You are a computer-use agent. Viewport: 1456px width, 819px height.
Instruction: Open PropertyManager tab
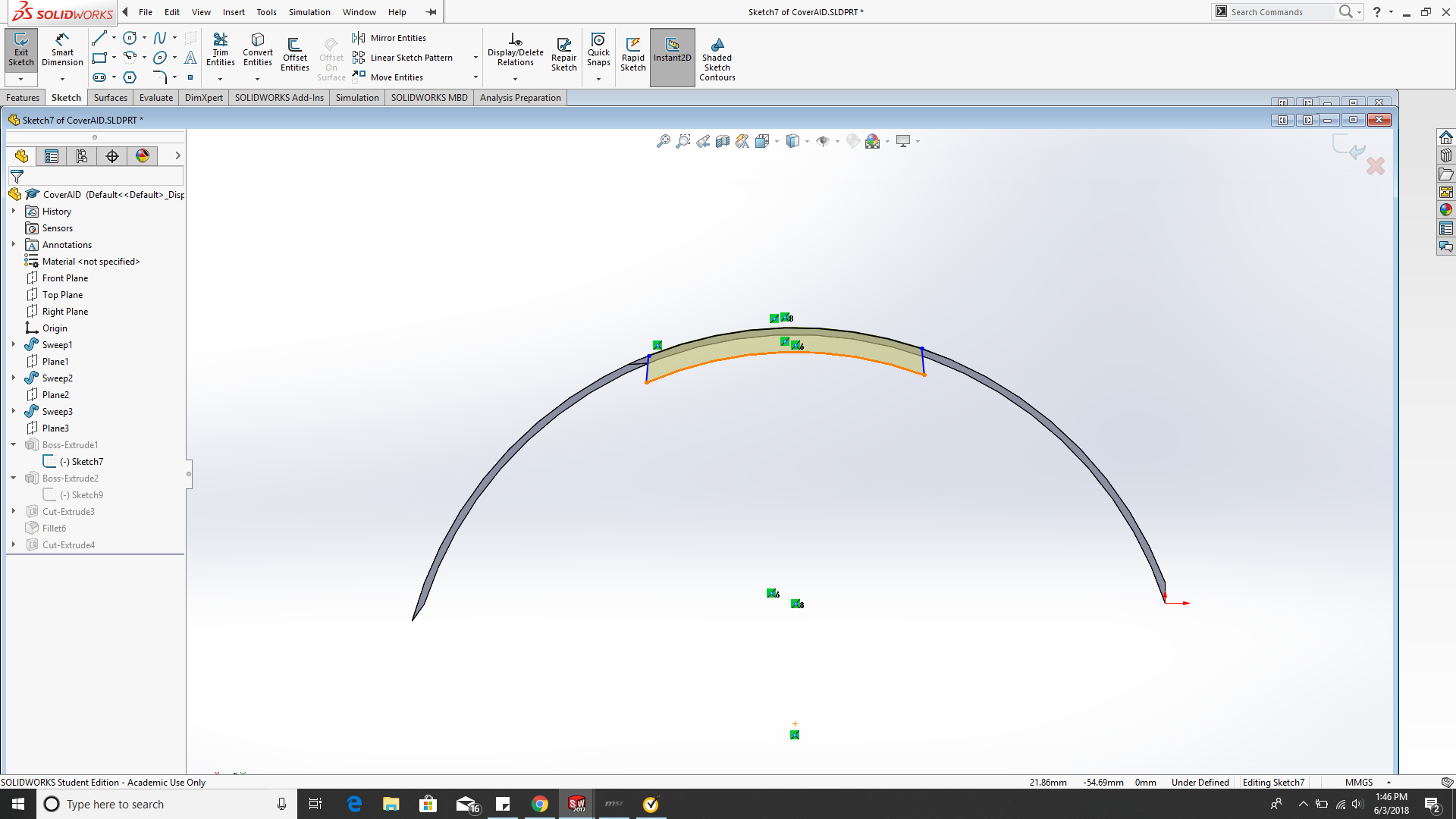click(52, 156)
